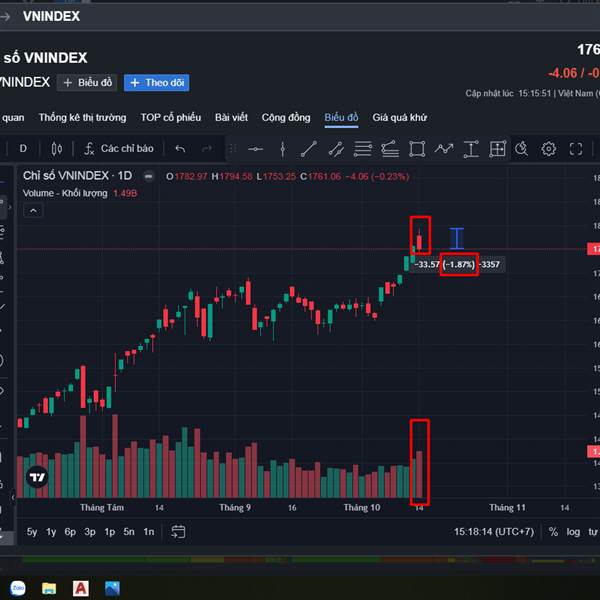
Task: Select the Biểu đồ chart tab
Action: pos(341,117)
